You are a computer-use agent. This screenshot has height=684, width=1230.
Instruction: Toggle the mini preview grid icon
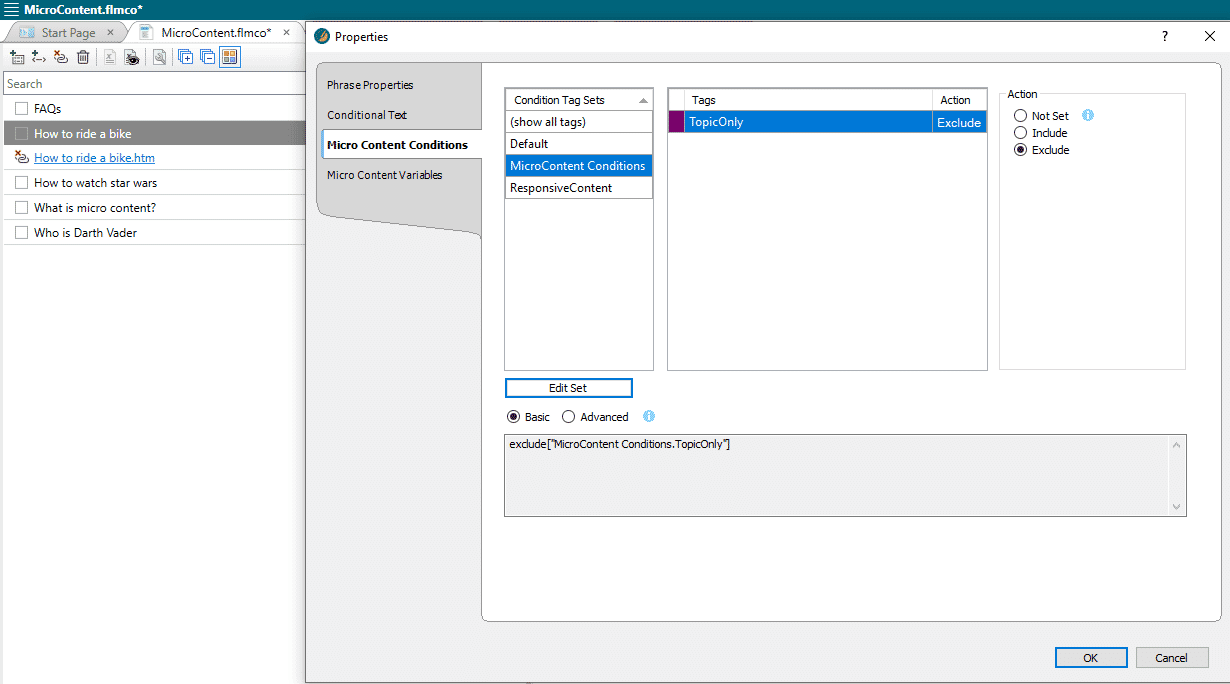229,57
